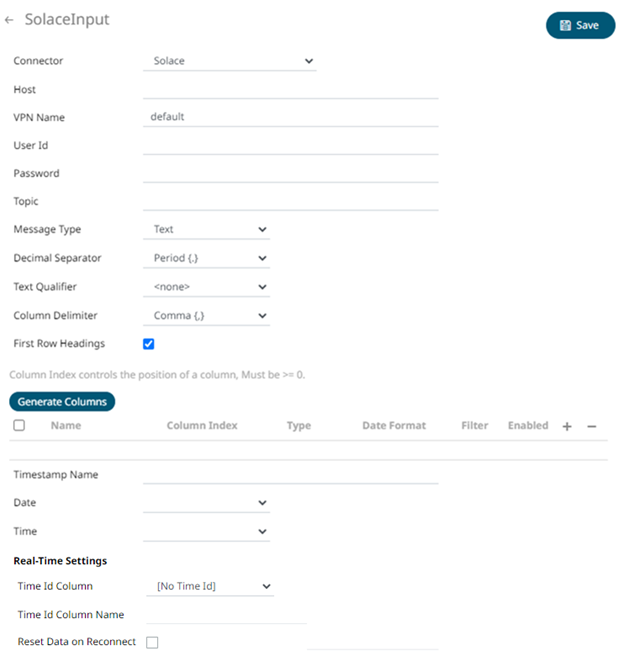The width and height of the screenshot is (624, 651).
Task: Click the Generate Columns button
Action: pos(62,401)
